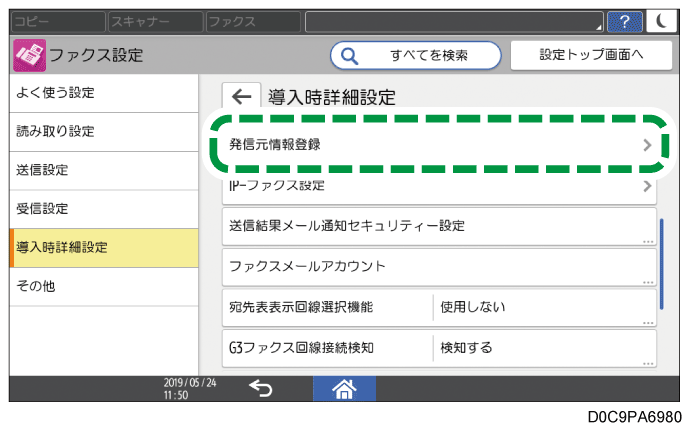
Task: Click the ファクス設定 title text
Action: pos(96,56)
